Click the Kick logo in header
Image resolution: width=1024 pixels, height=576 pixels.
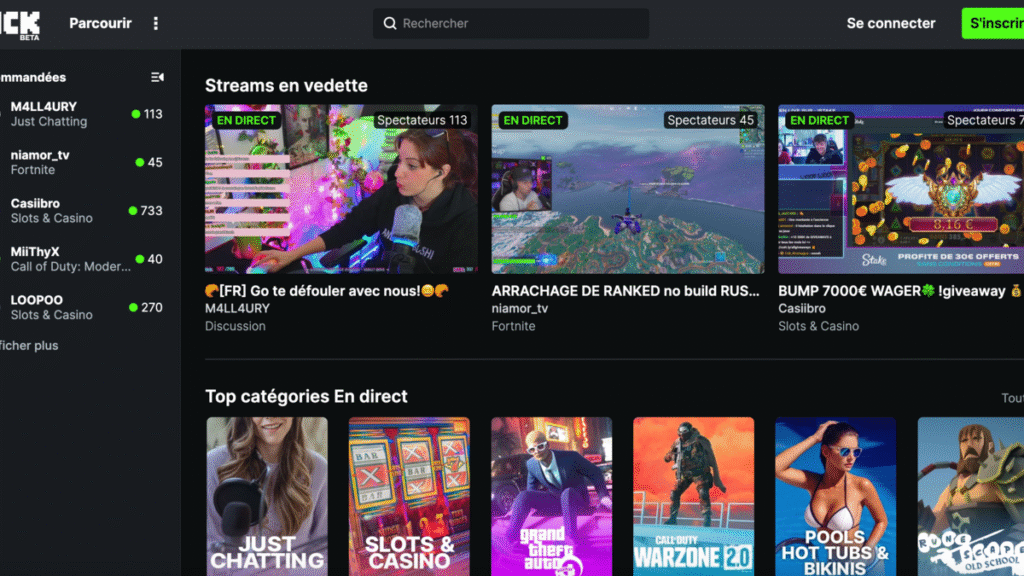click(20, 24)
